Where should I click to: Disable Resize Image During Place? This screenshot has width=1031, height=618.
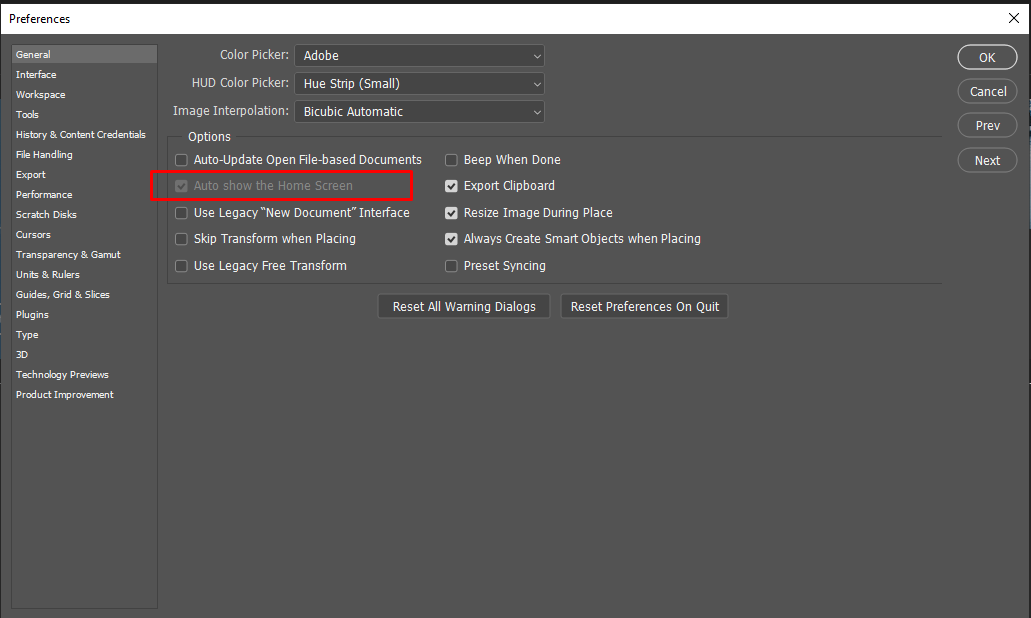click(451, 212)
